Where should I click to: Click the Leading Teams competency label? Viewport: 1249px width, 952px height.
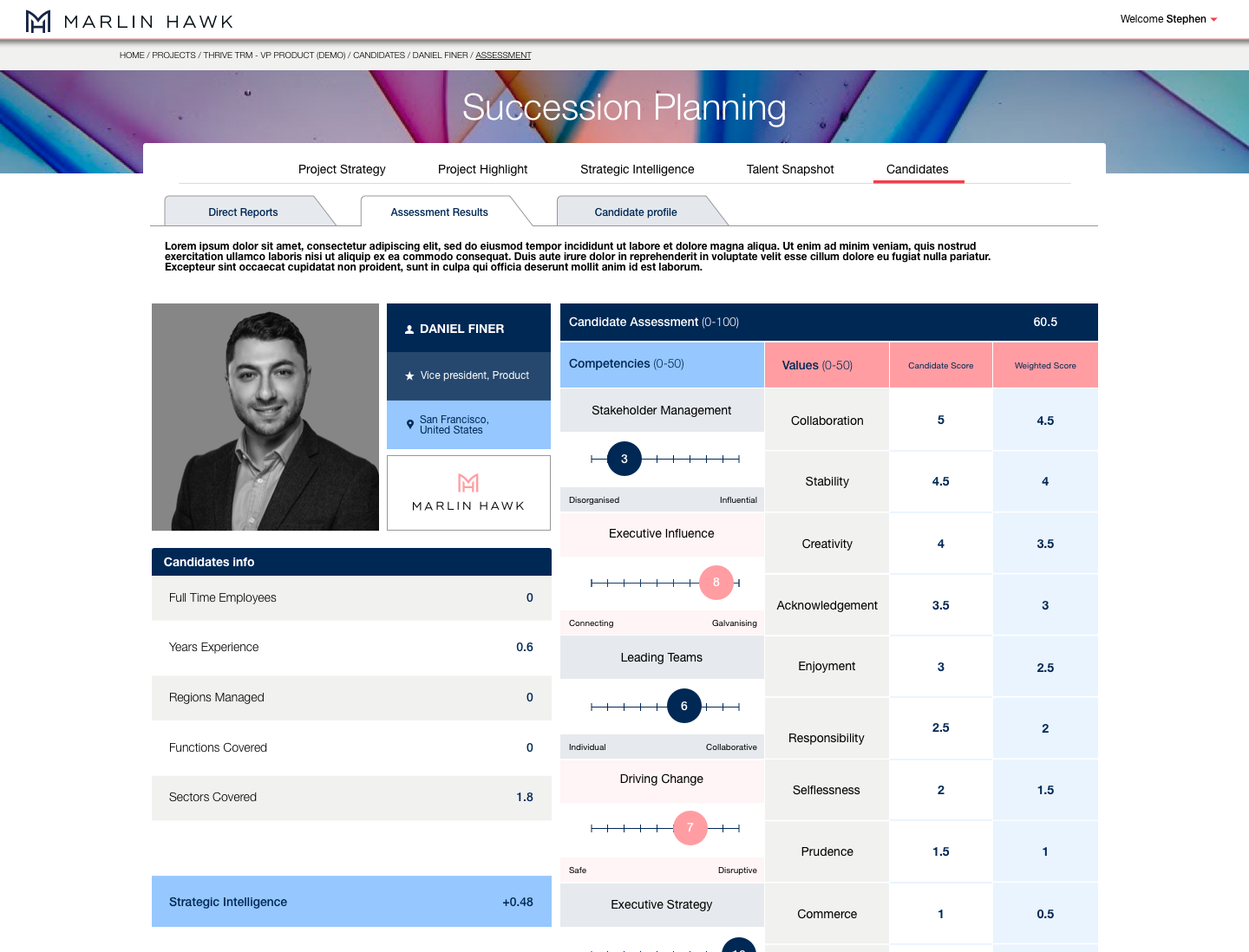pos(662,657)
